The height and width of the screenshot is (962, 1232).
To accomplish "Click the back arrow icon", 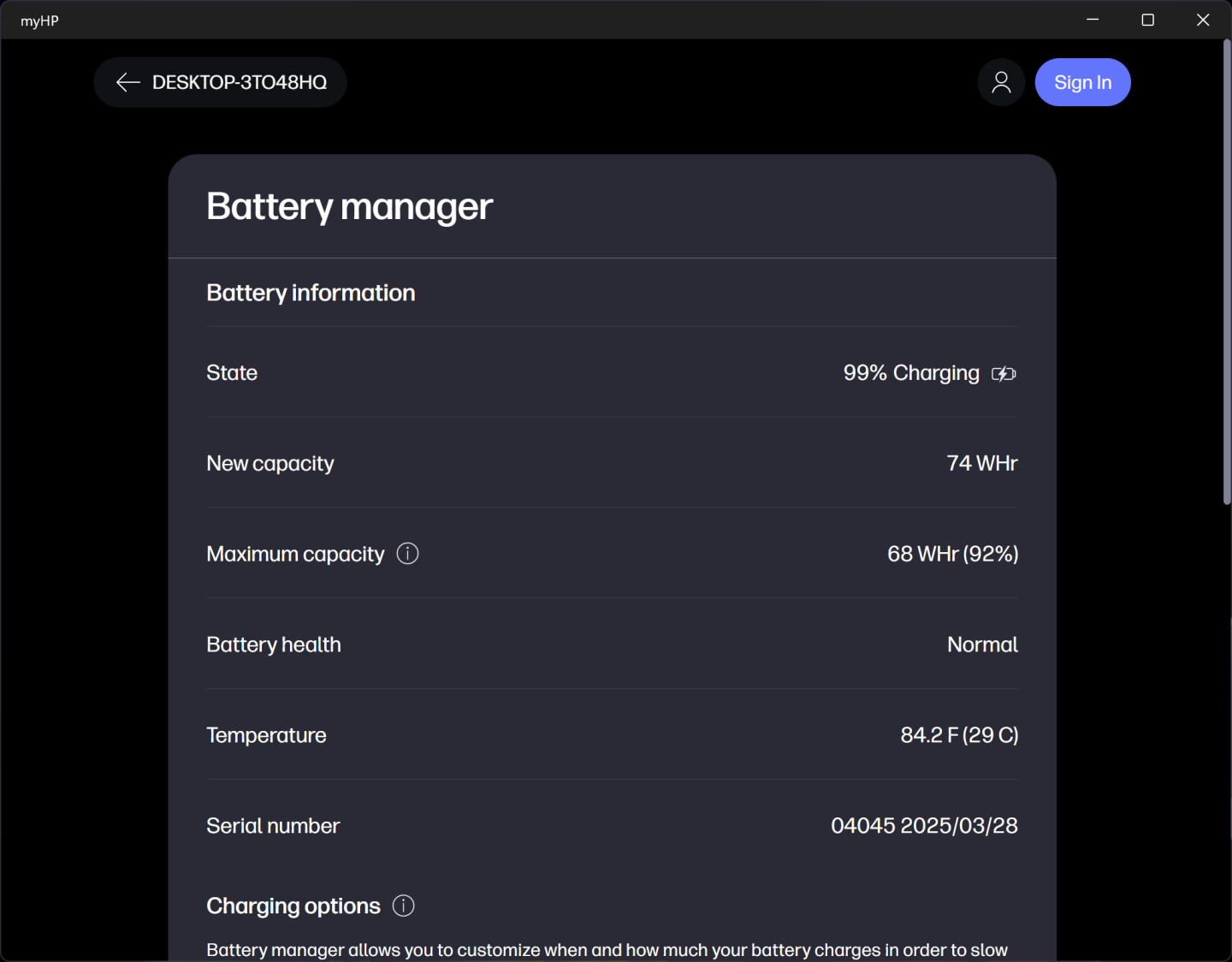I will (127, 82).
